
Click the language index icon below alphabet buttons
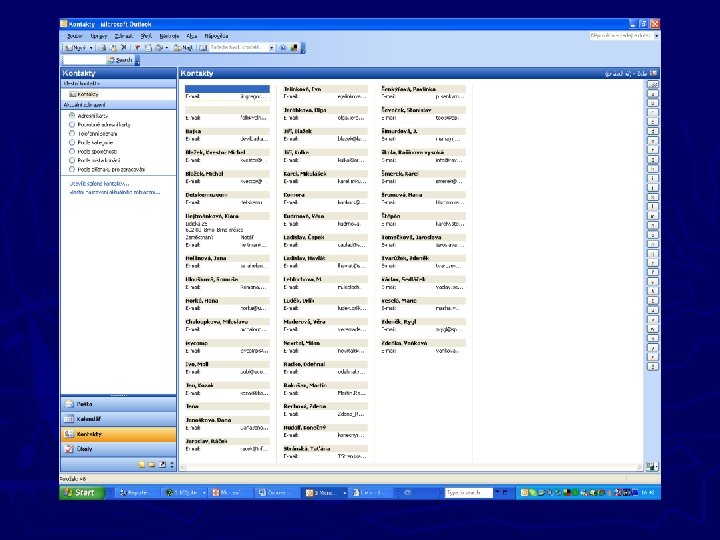(652, 467)
